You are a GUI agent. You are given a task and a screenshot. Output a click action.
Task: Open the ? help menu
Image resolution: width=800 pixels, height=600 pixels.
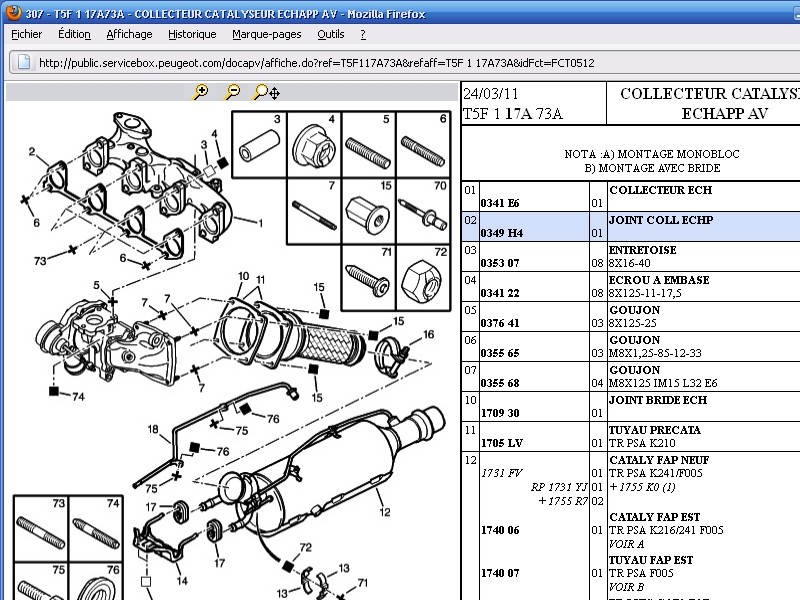pyautogui.click(x=363, y=34)
